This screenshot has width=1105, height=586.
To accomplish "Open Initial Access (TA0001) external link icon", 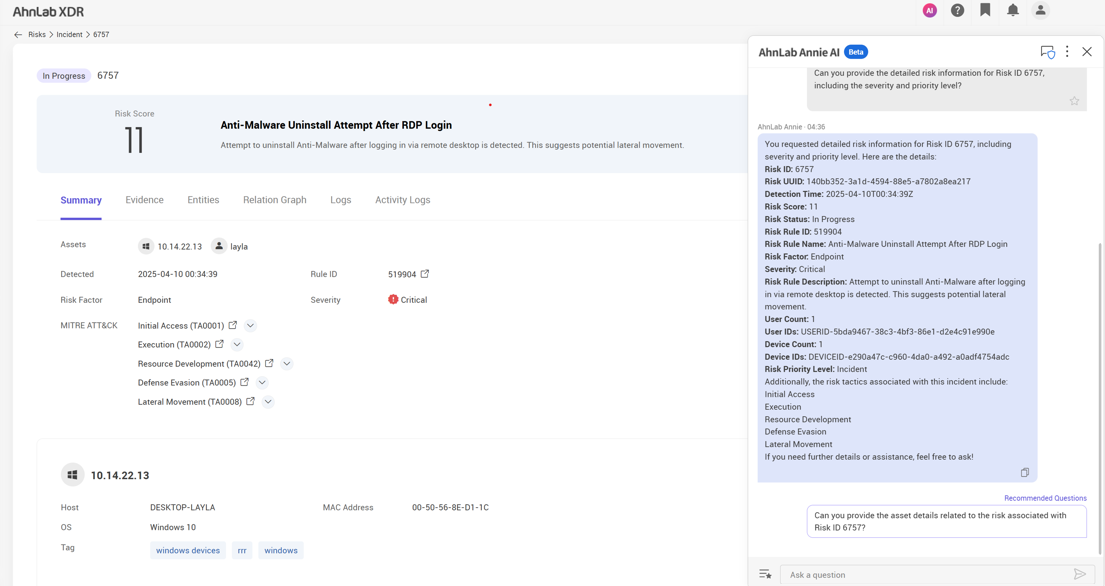I will [233, 325].
